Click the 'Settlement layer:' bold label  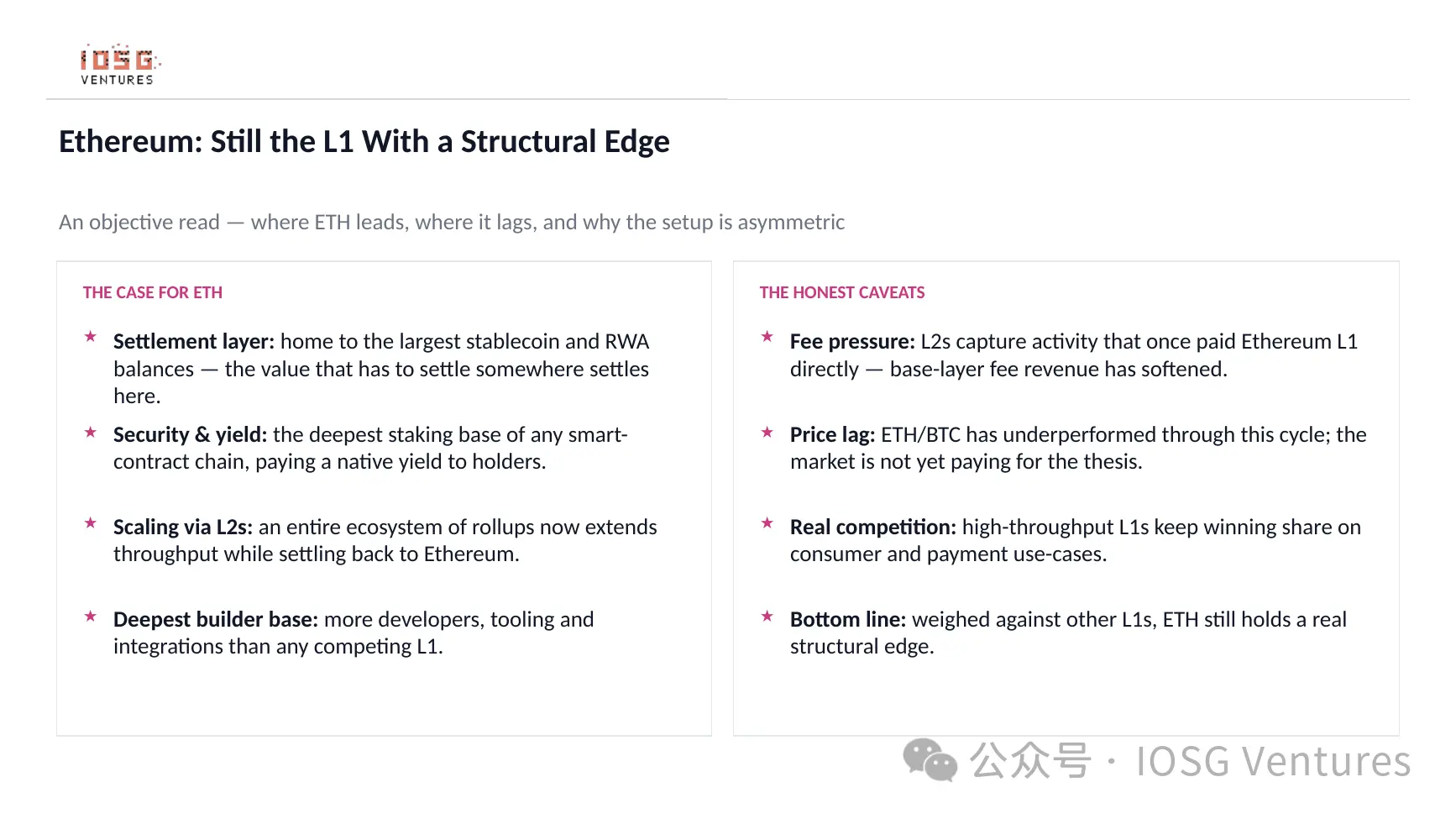coord(194,341)
